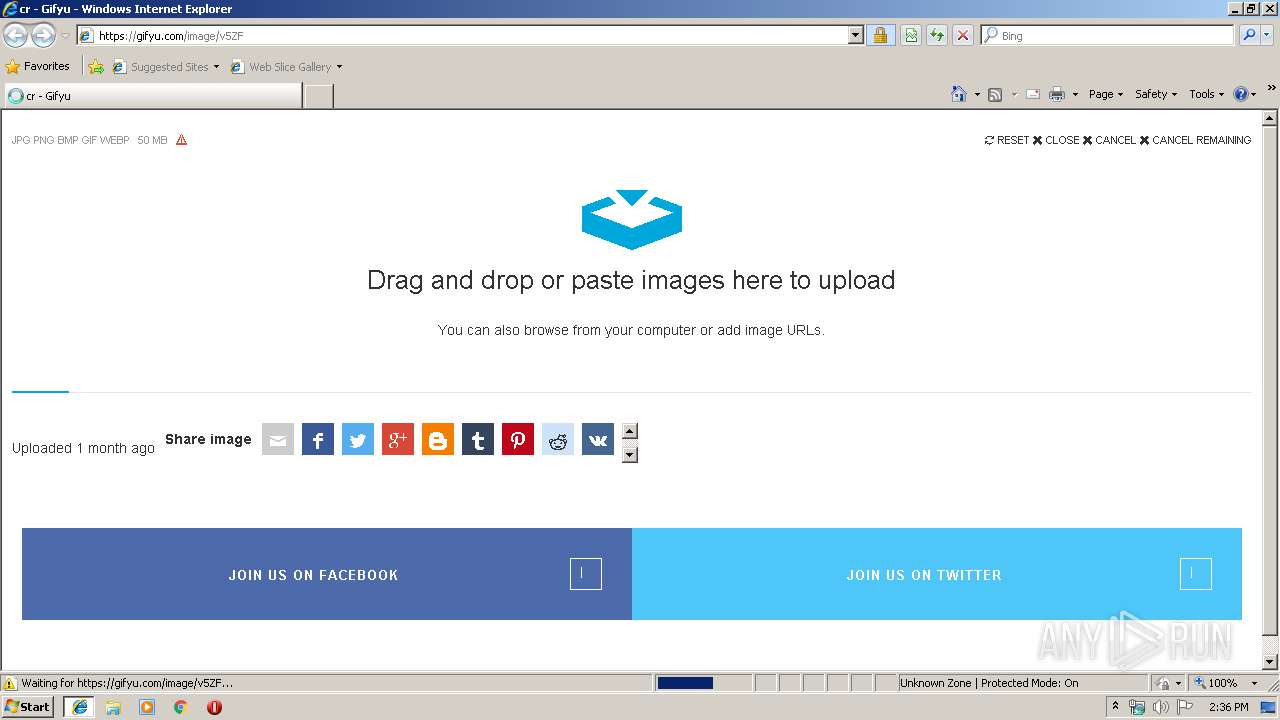Add to Favorites bar star icon
Image resolution: width=1280 pixels, height=720 pixels.
click(96, 67)
